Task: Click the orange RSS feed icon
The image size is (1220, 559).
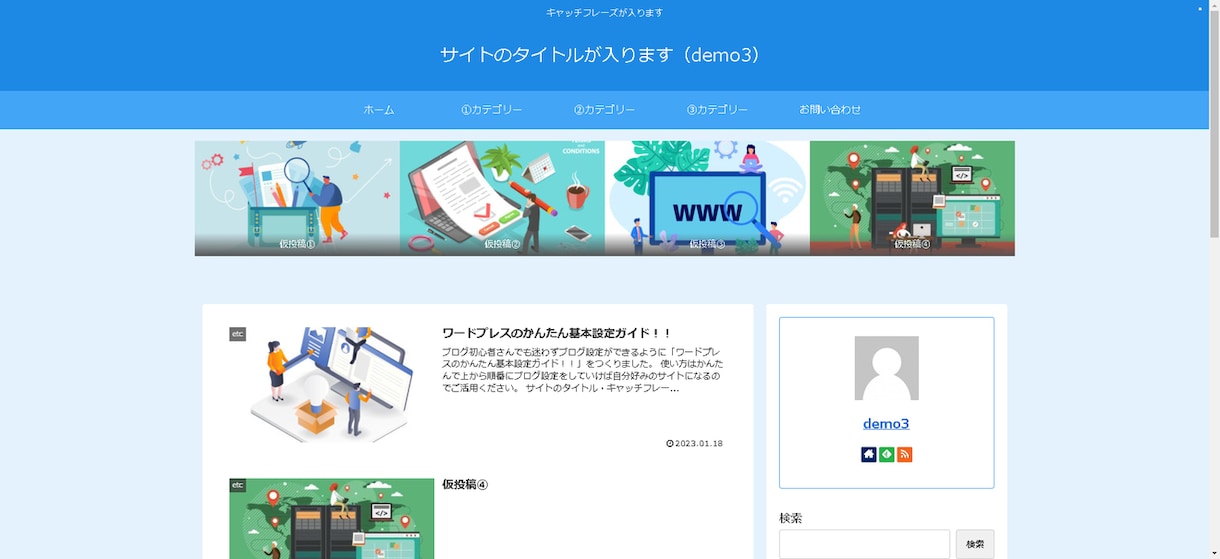Action: pos(904,454)
